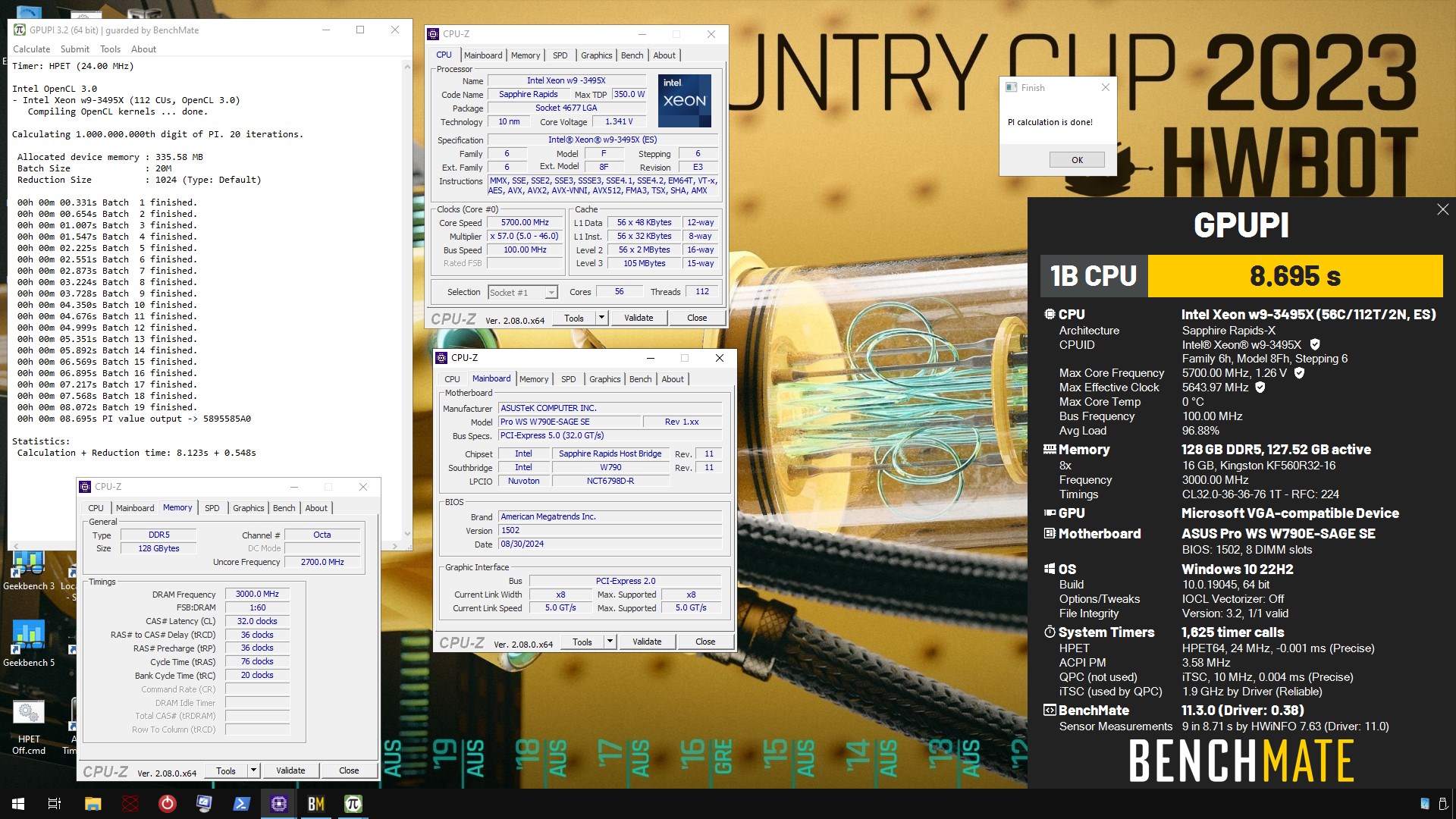Screen dimensions: 1456x819
Task: Close the Finish dialog with the X
Action: [x=1105, y=87]
